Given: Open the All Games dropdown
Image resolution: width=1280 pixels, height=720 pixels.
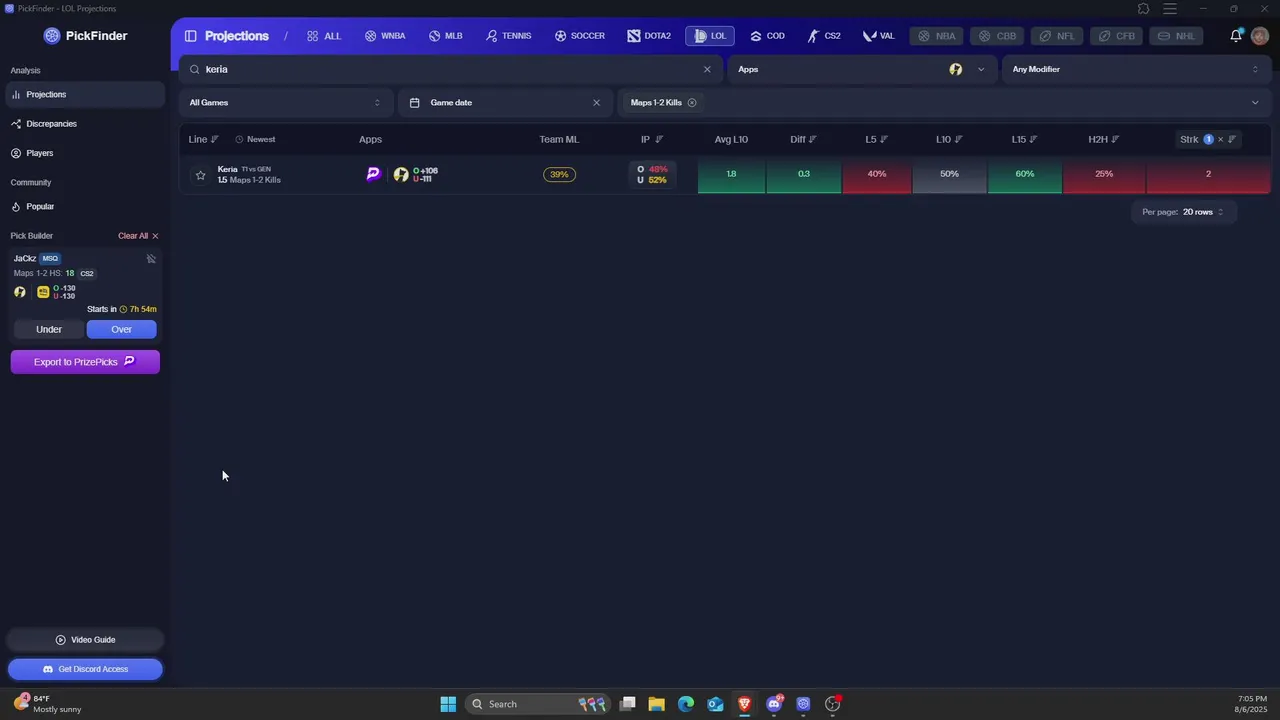Looking at the screenshot, I should pyautogui.click(x=285, y=103).
